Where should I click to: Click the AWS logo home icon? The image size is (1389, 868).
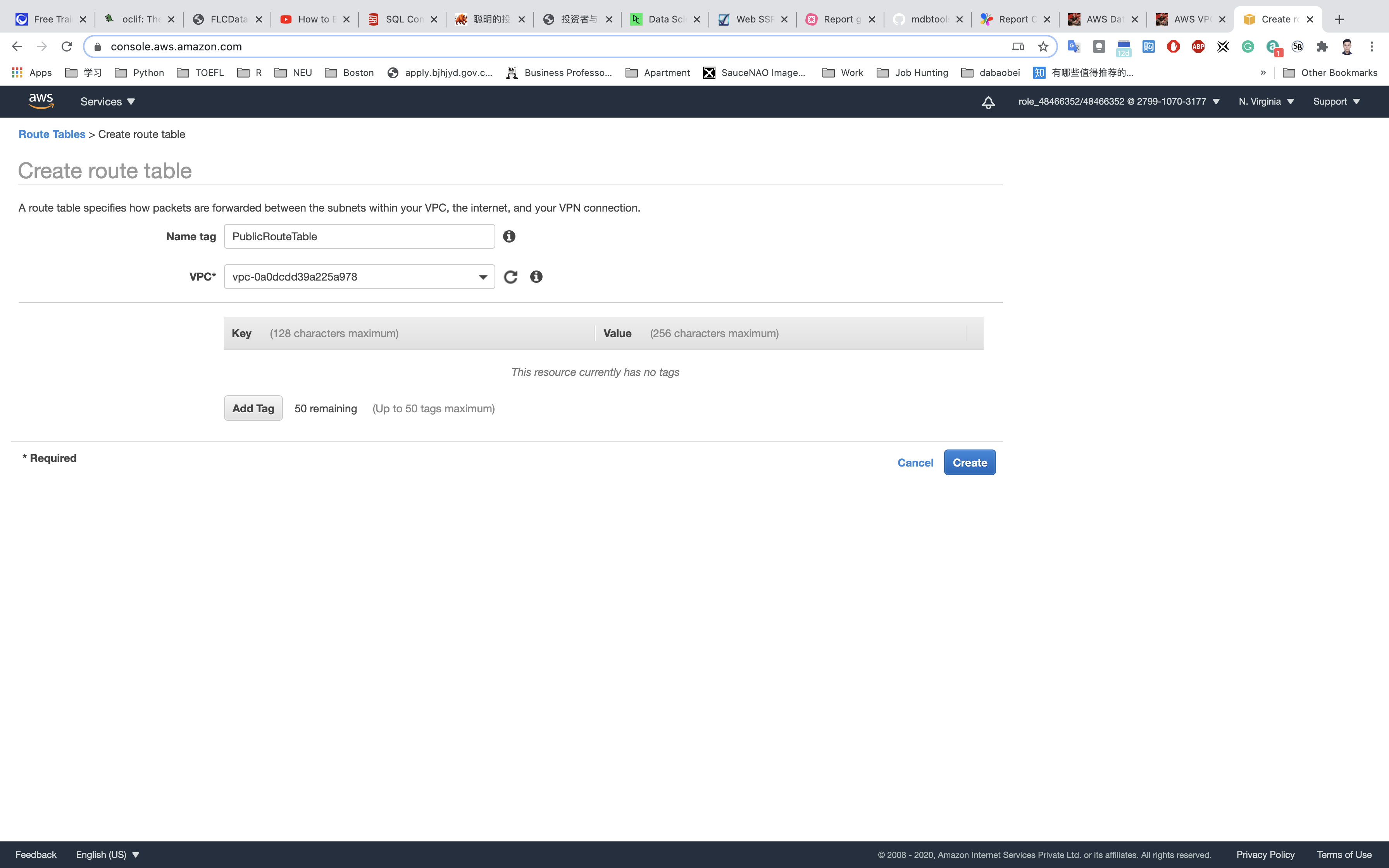[41, 102]
